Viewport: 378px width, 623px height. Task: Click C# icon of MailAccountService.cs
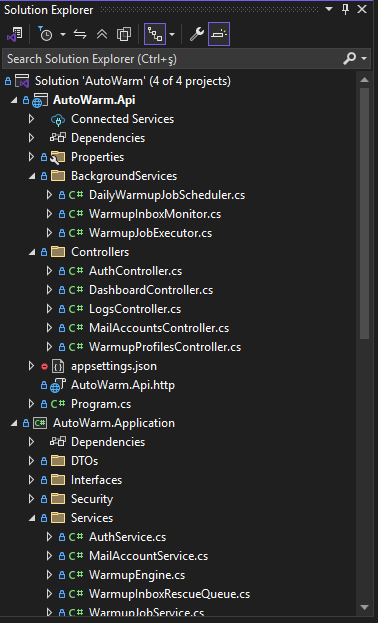tap(76, 556)
